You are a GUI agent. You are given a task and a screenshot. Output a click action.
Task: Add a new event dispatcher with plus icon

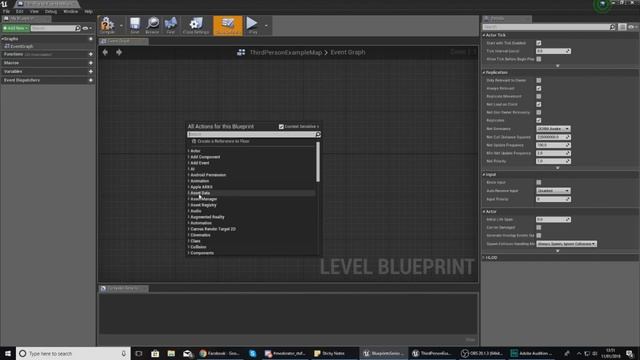click(x=91, y=80)
